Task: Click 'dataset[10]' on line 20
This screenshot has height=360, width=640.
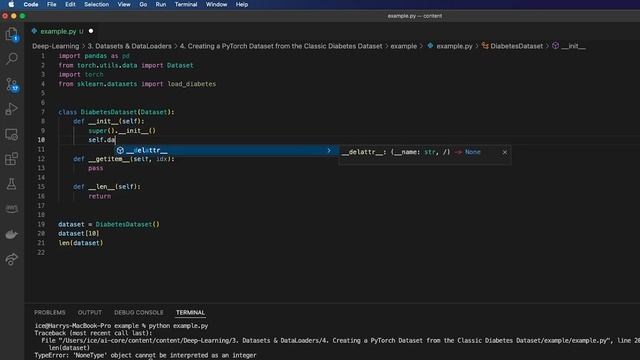Action: pyautogui.click(x=78, y=233)
